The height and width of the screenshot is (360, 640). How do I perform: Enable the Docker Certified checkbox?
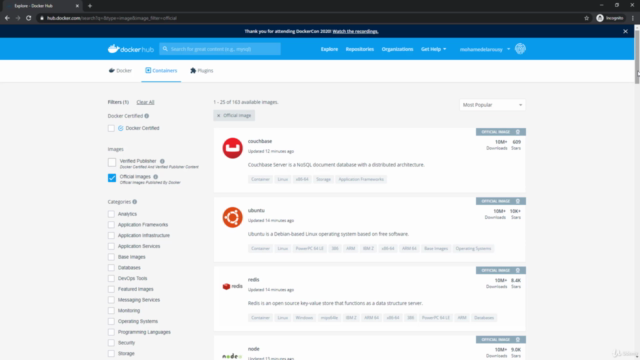(111, 128)
